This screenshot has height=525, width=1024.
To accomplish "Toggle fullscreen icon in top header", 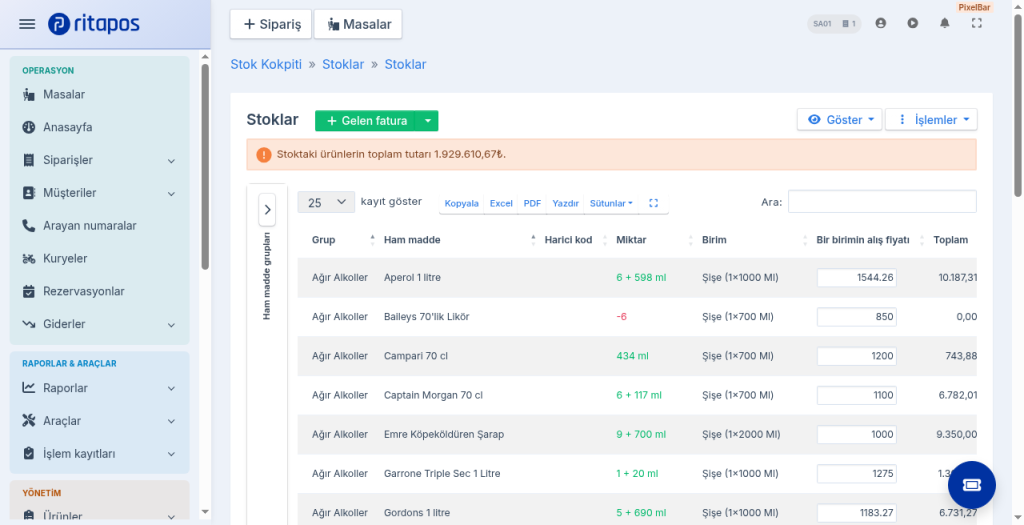I will click(x=976, y=24).
